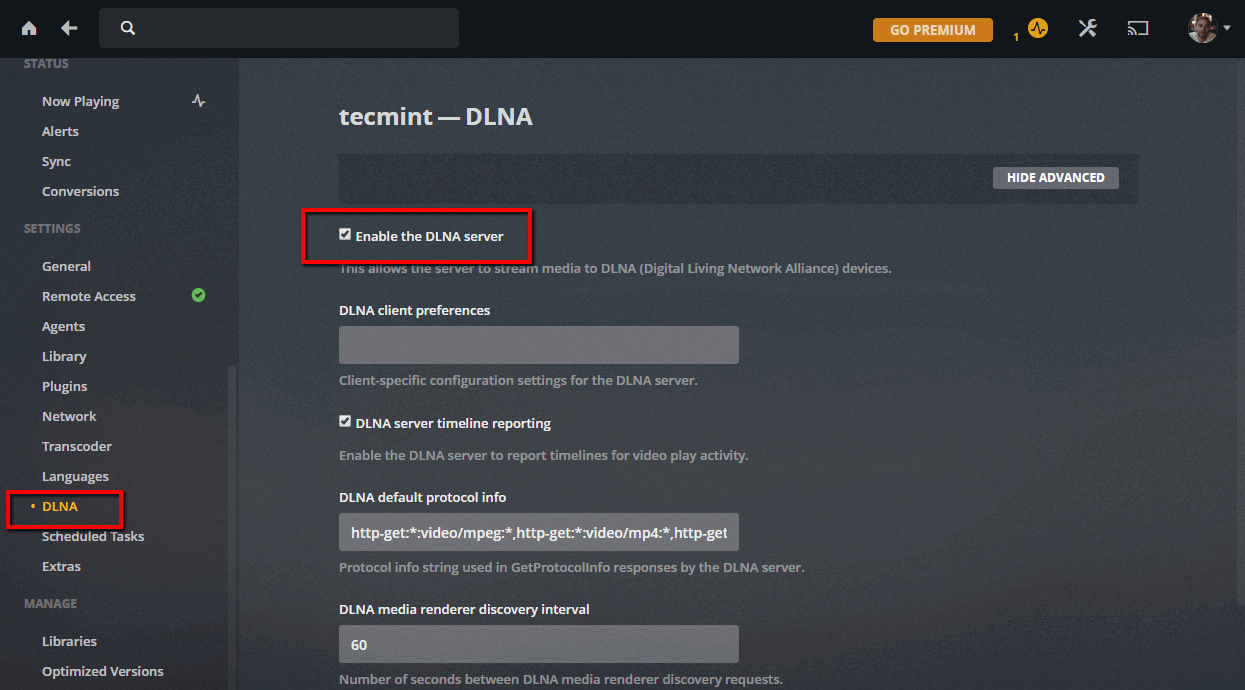Click the cast to device icon
This screenshot has height=690, width=1245.
click(x=1138, y=29)
